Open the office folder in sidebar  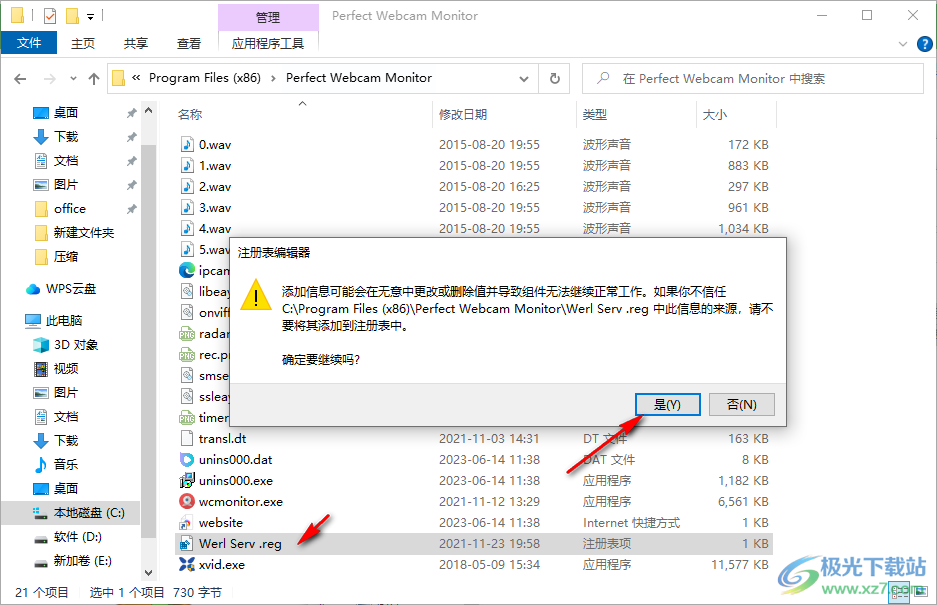[69, 209]
